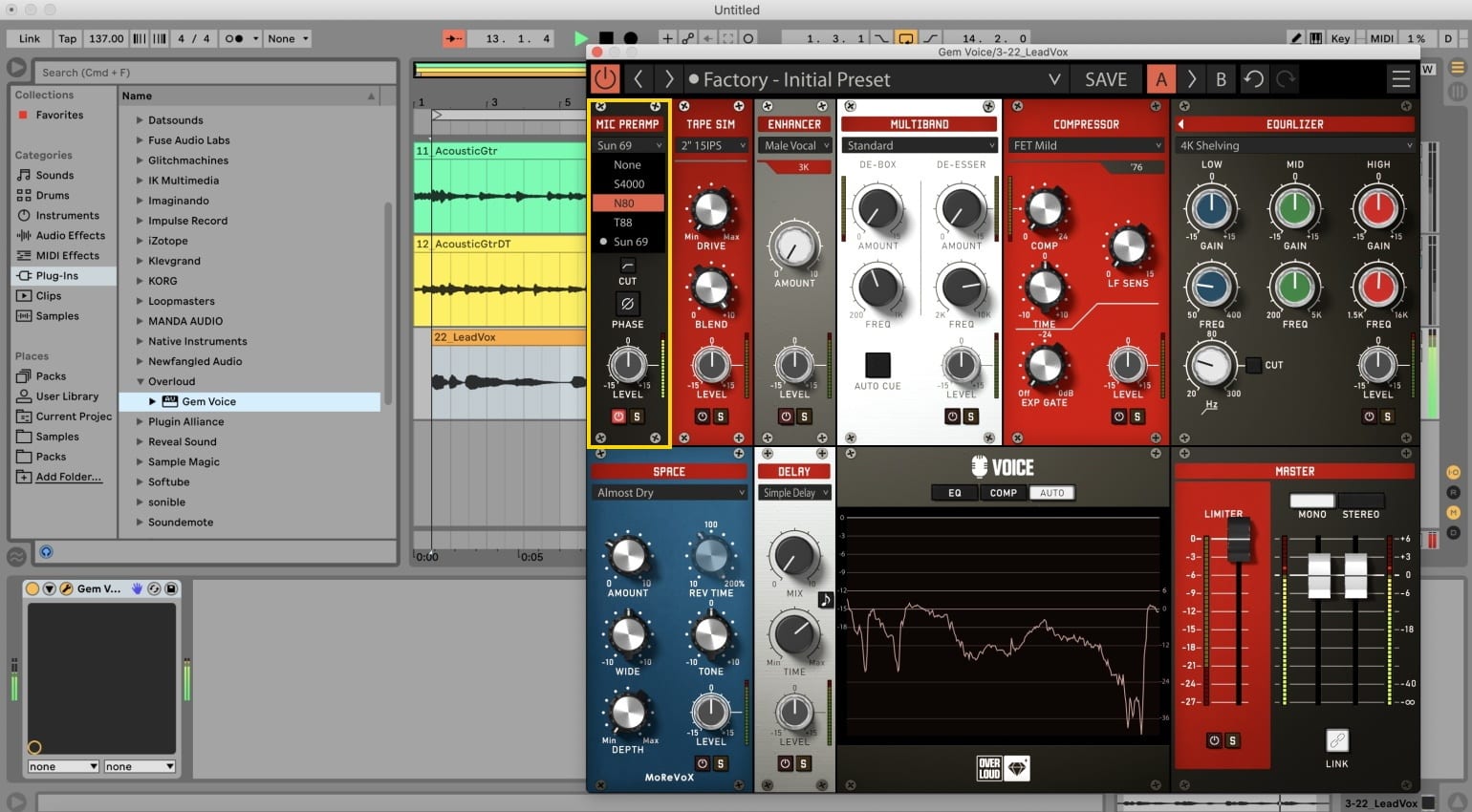Open the Drums category in browser
The image size is (1472, 812).
coord(53,195)
